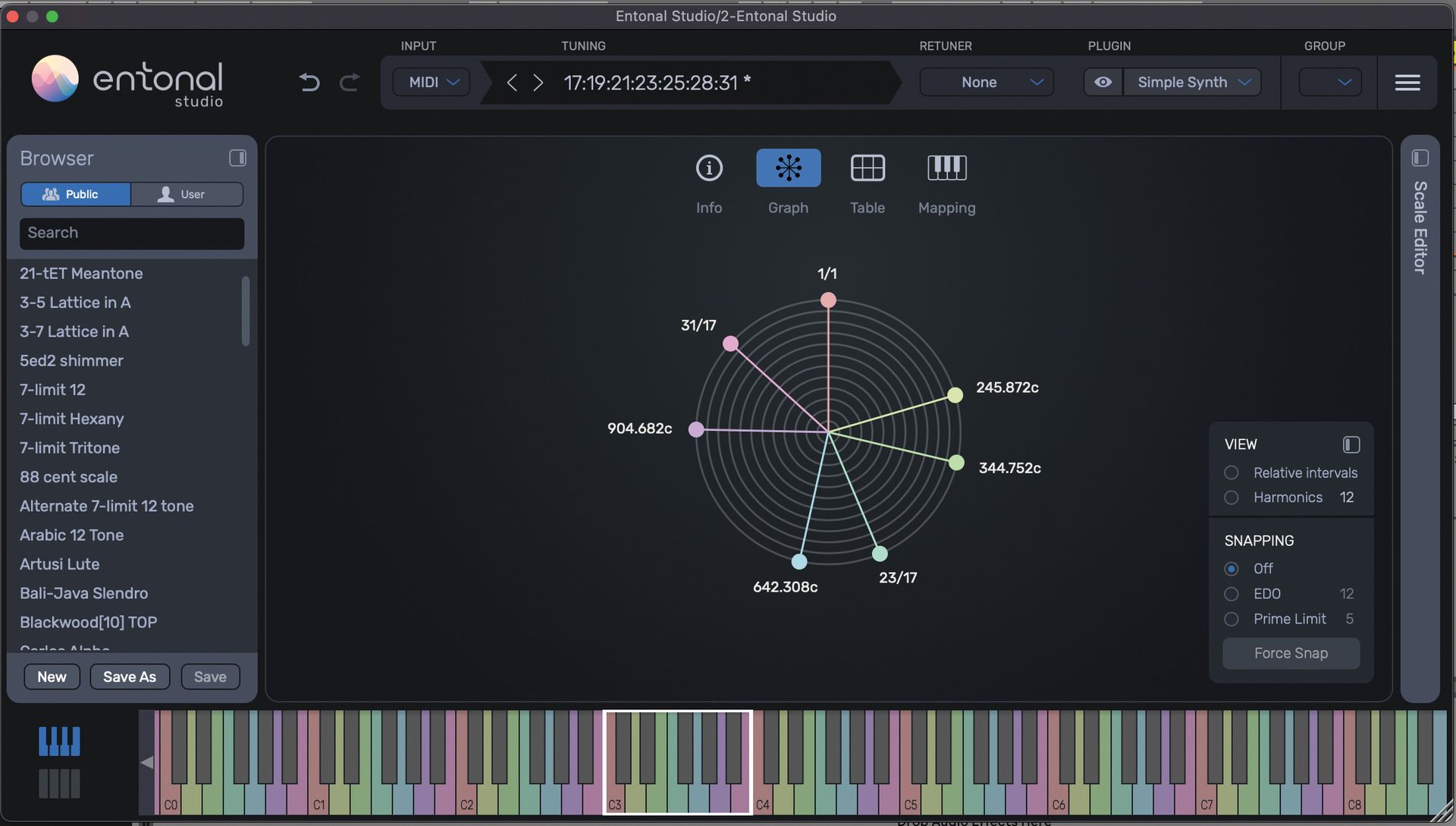Click the Force Snap button
1456x826 pixels.
coord(1290,653)
